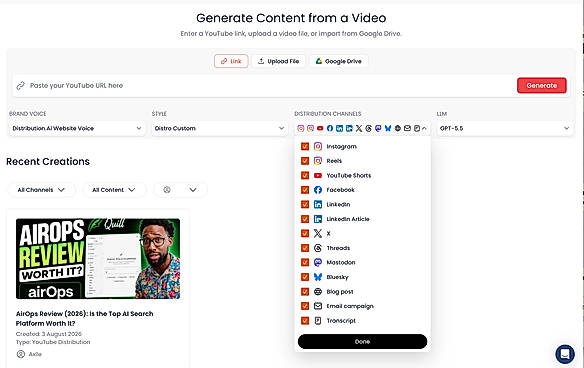Click the Threads icon in channels summary bar
Viewport: 584px width, 368px height.
368,128
